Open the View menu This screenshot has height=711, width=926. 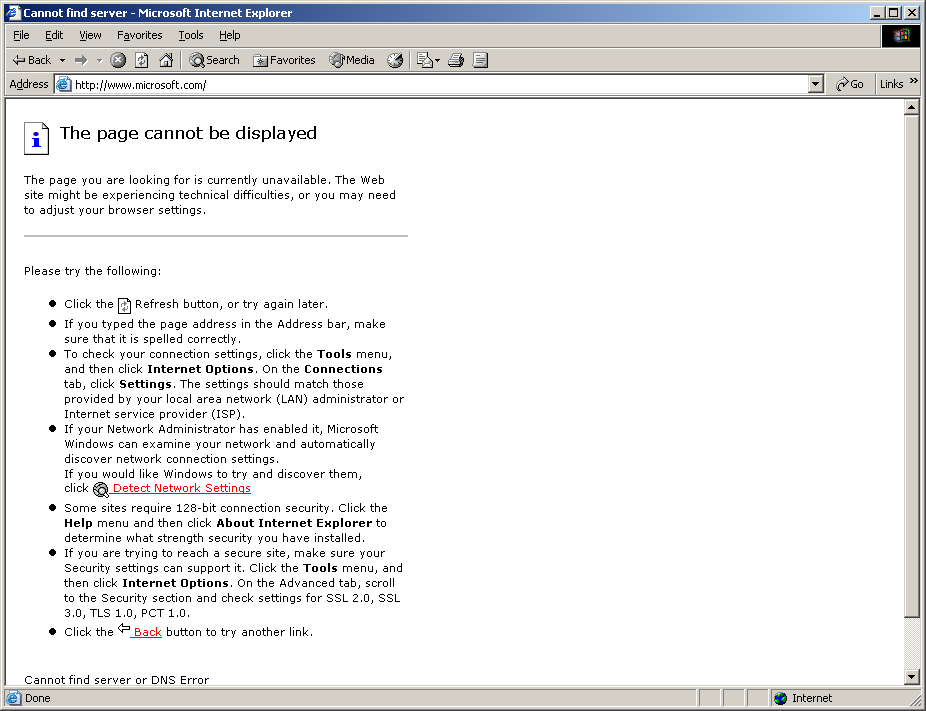90,35
